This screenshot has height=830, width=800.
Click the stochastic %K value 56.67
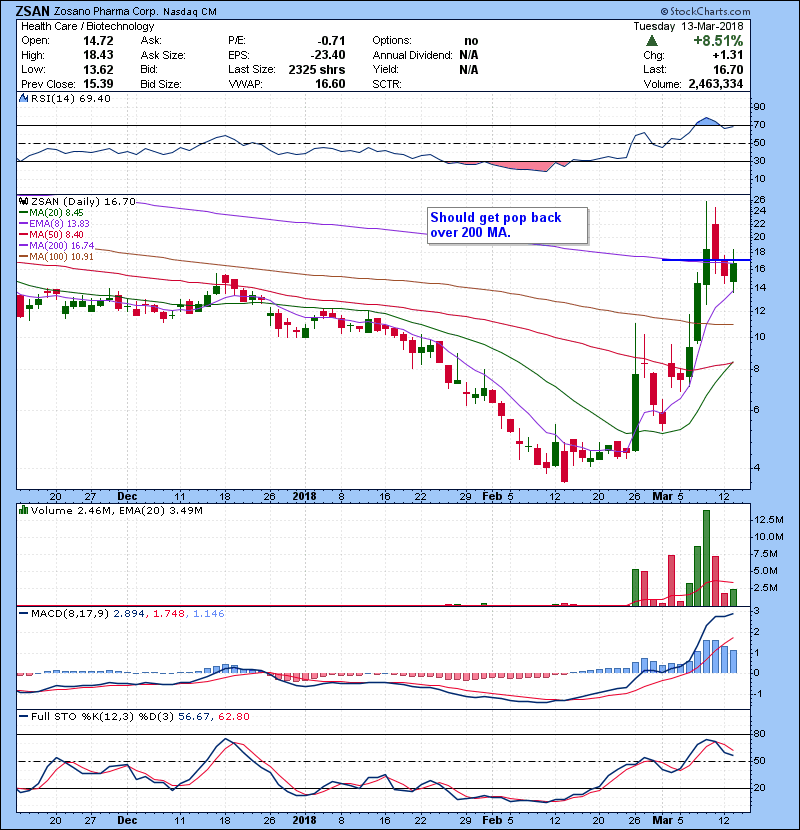(x=192, y=717)
